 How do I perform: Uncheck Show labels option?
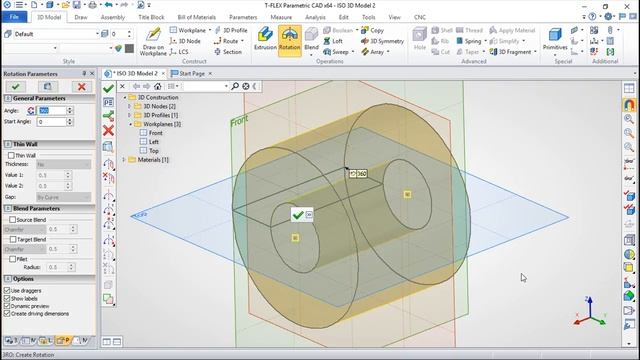point(7,298)
